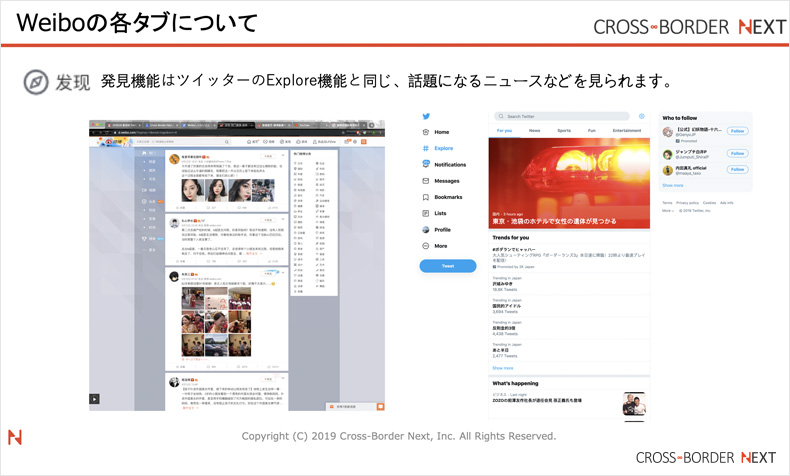790x476 pixels.
Task: Open the What's happening article thumbnail
Action: (x=634, y=404)
